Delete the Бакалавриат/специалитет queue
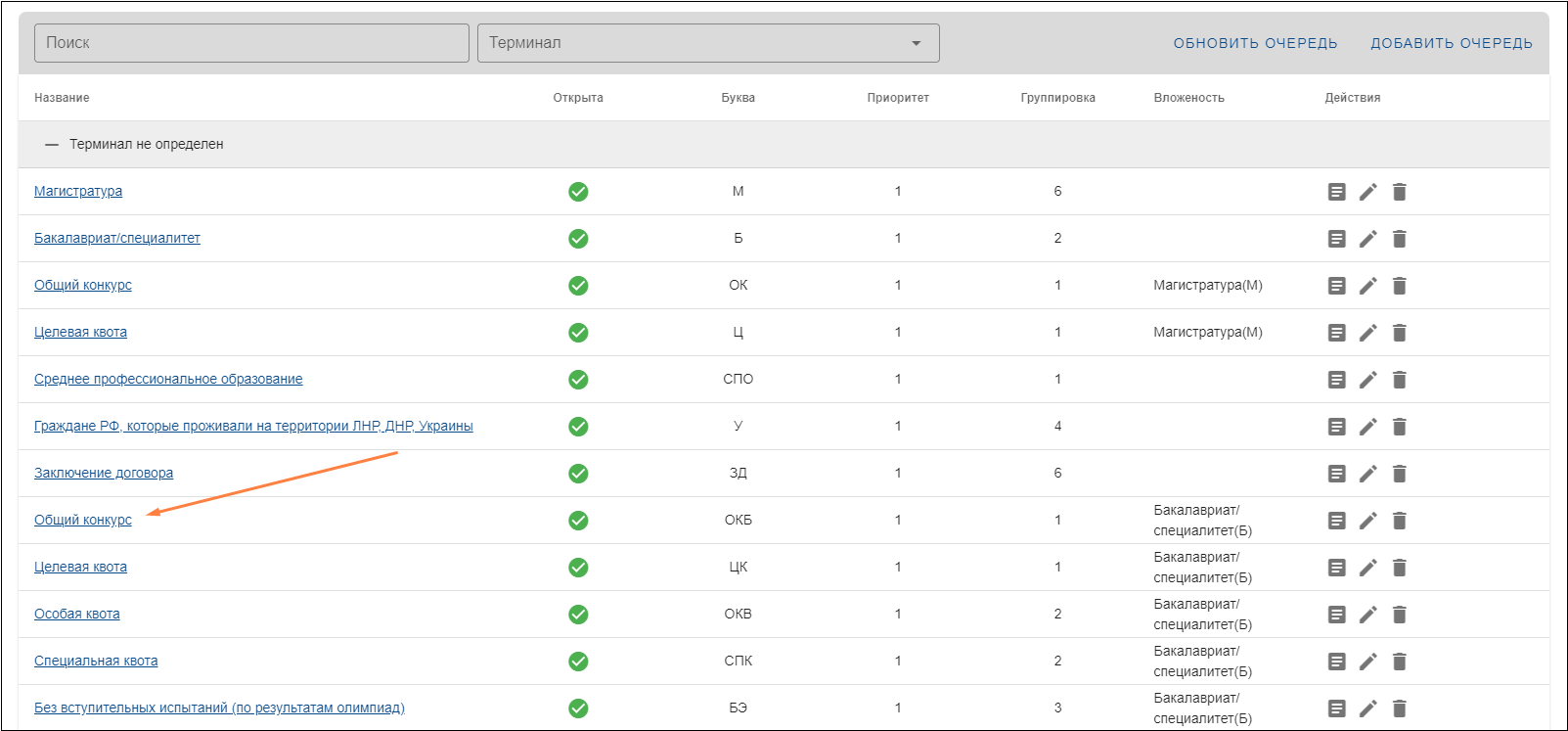The image size is (1568, 731). tap(1399, 239)
